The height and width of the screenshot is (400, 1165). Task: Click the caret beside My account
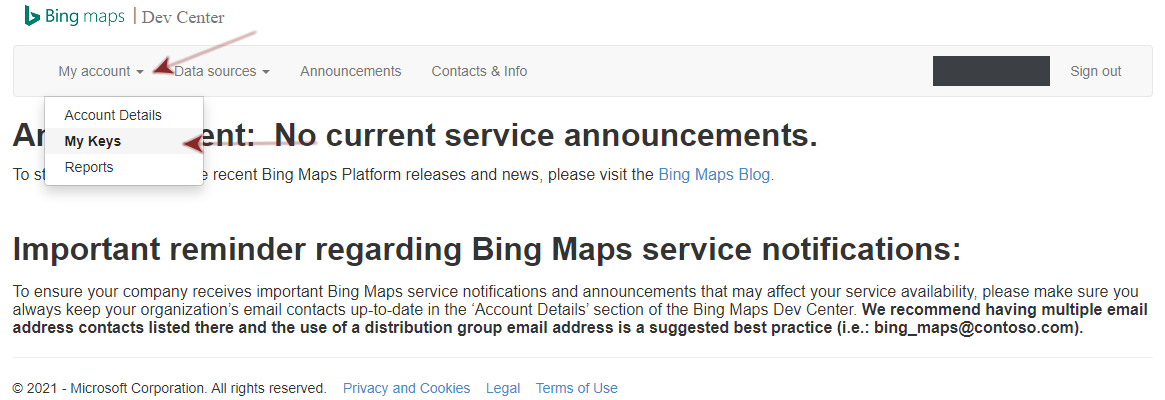(140, 72)
